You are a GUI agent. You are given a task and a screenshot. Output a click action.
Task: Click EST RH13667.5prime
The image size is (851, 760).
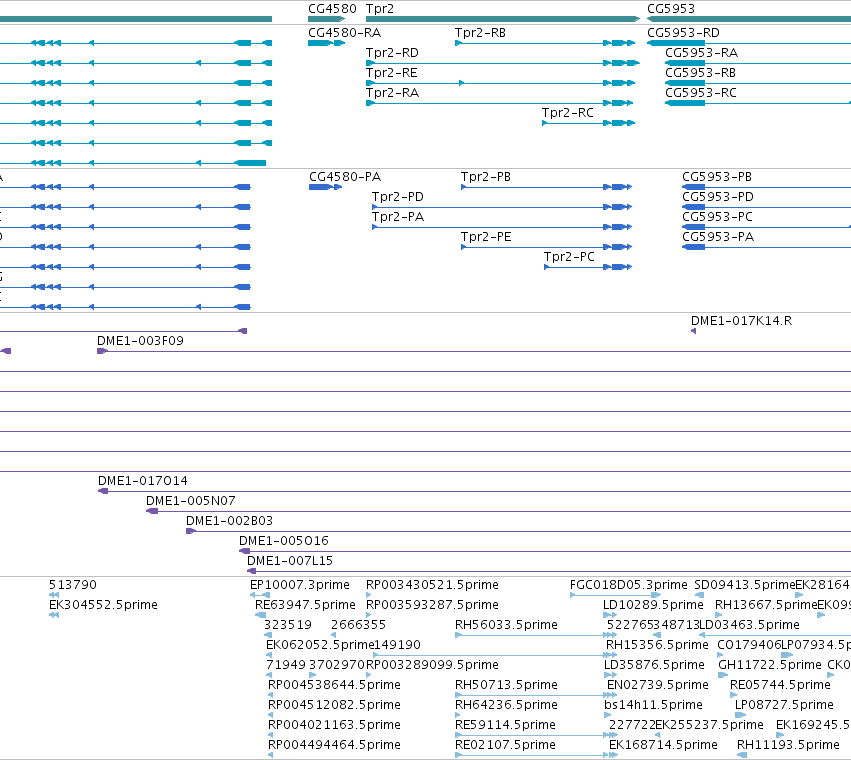pyautogui.click(x=766, y=605)
